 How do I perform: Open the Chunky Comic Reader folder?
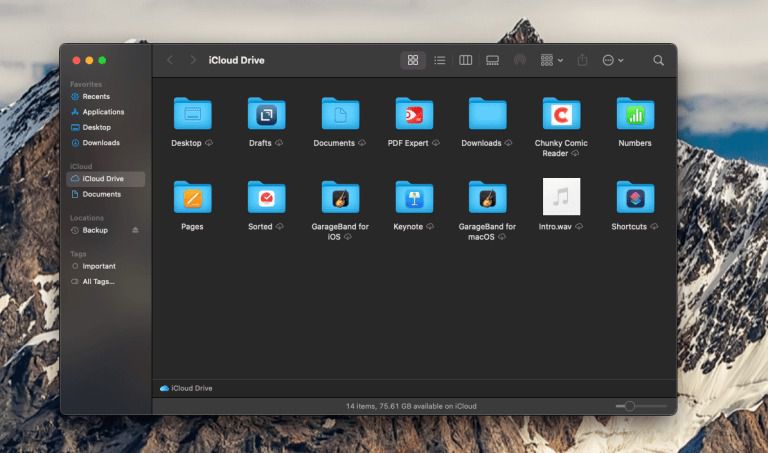561,115
